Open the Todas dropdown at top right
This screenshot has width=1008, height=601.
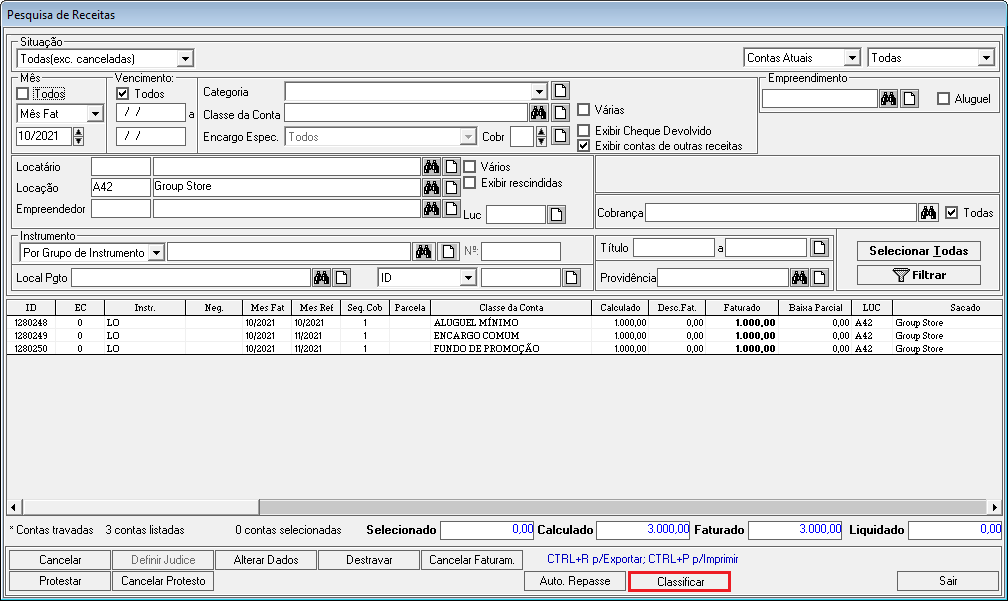point(987,58)
